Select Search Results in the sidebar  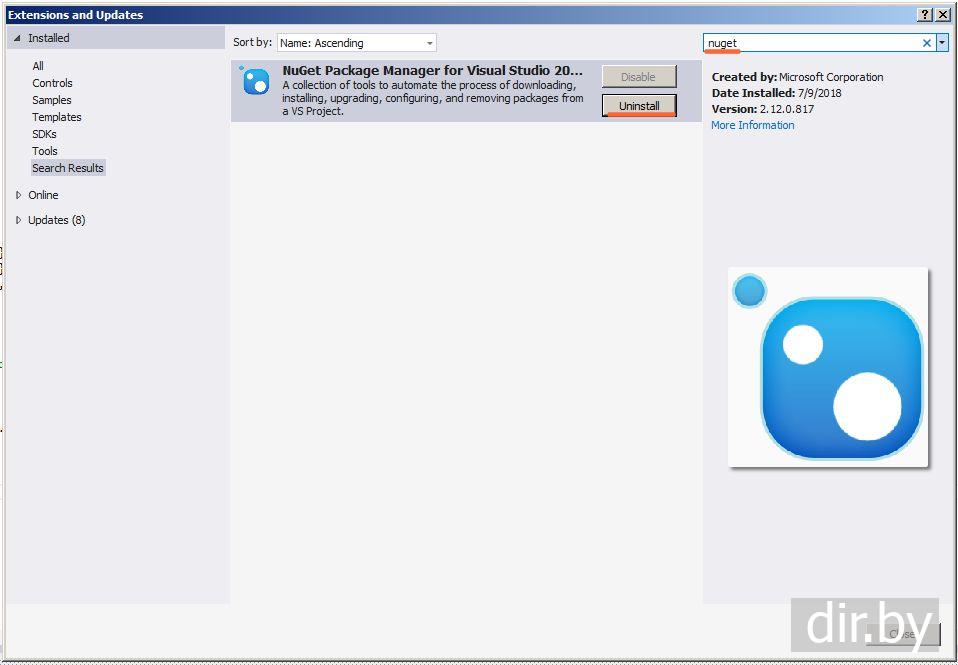pos(68,168)
